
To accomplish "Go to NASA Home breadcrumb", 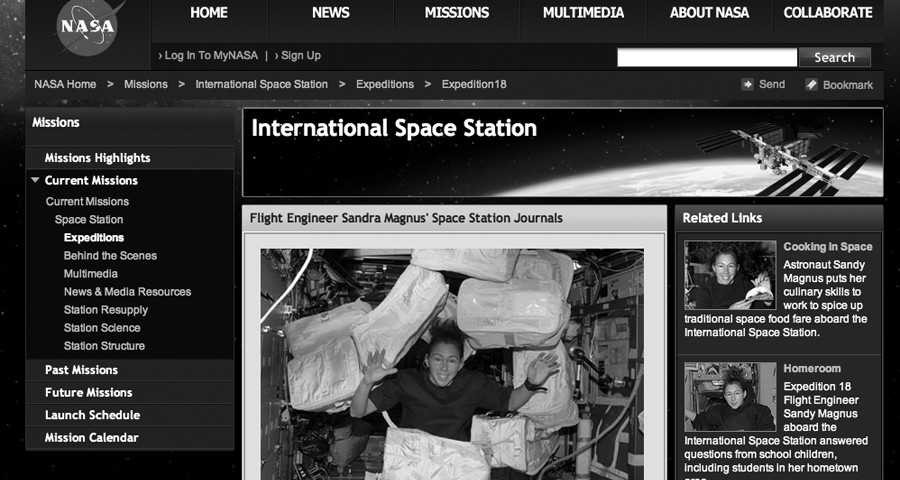I will (x=65, y=84).
